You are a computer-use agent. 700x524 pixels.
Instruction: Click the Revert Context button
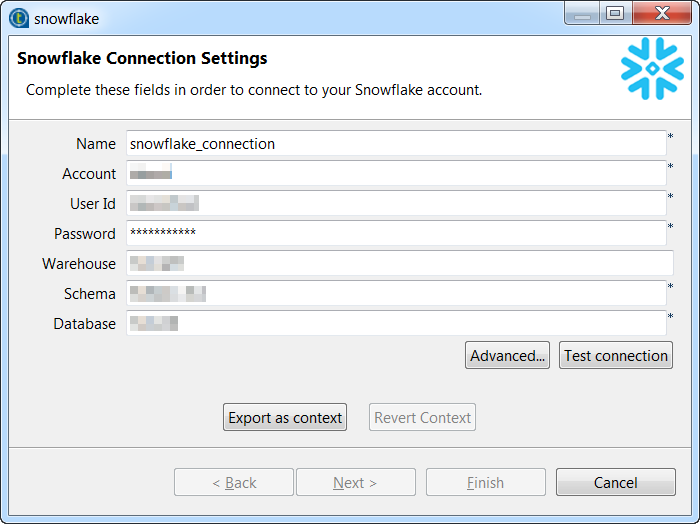[x=423, y=418]
